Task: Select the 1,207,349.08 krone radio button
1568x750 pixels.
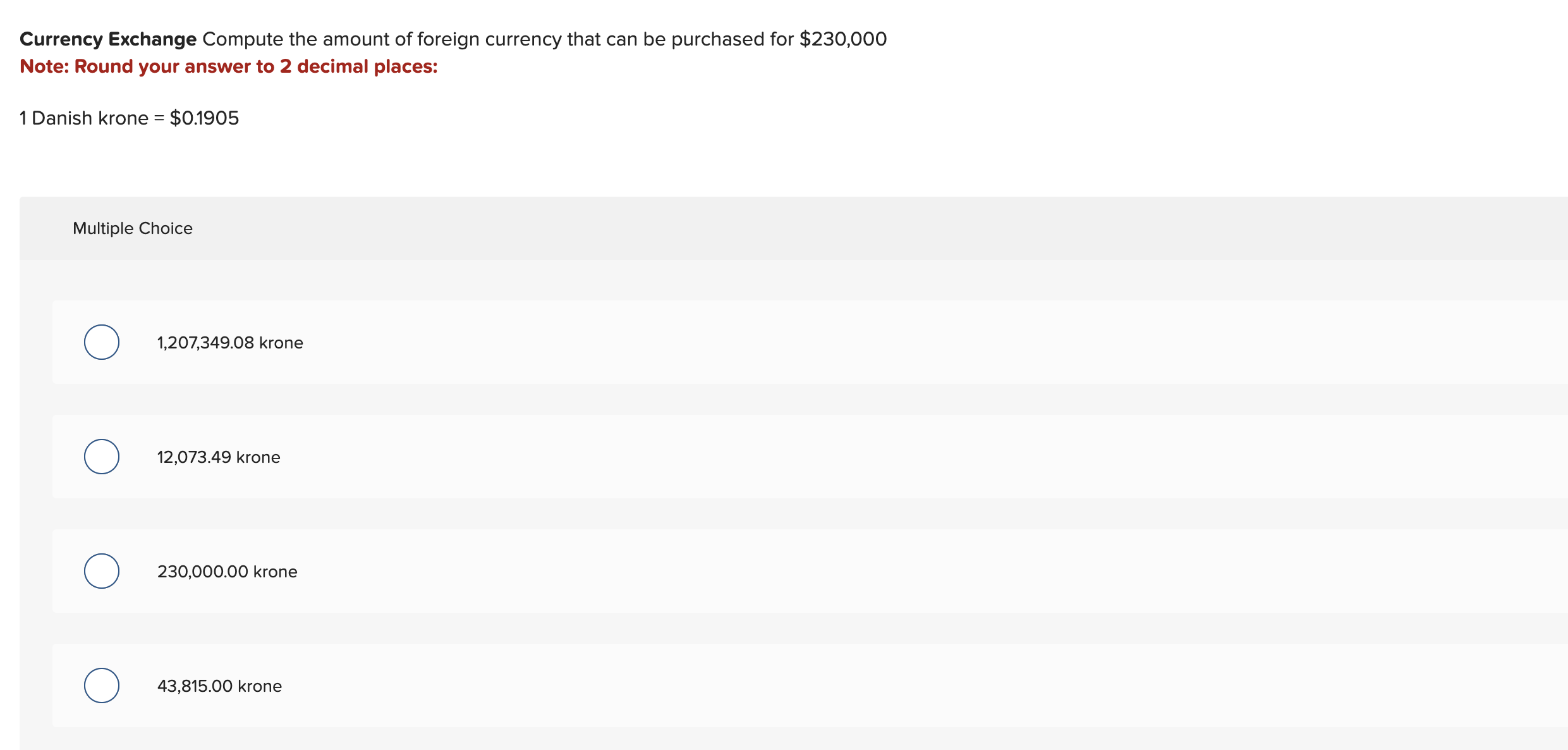Action: (101, 341)
